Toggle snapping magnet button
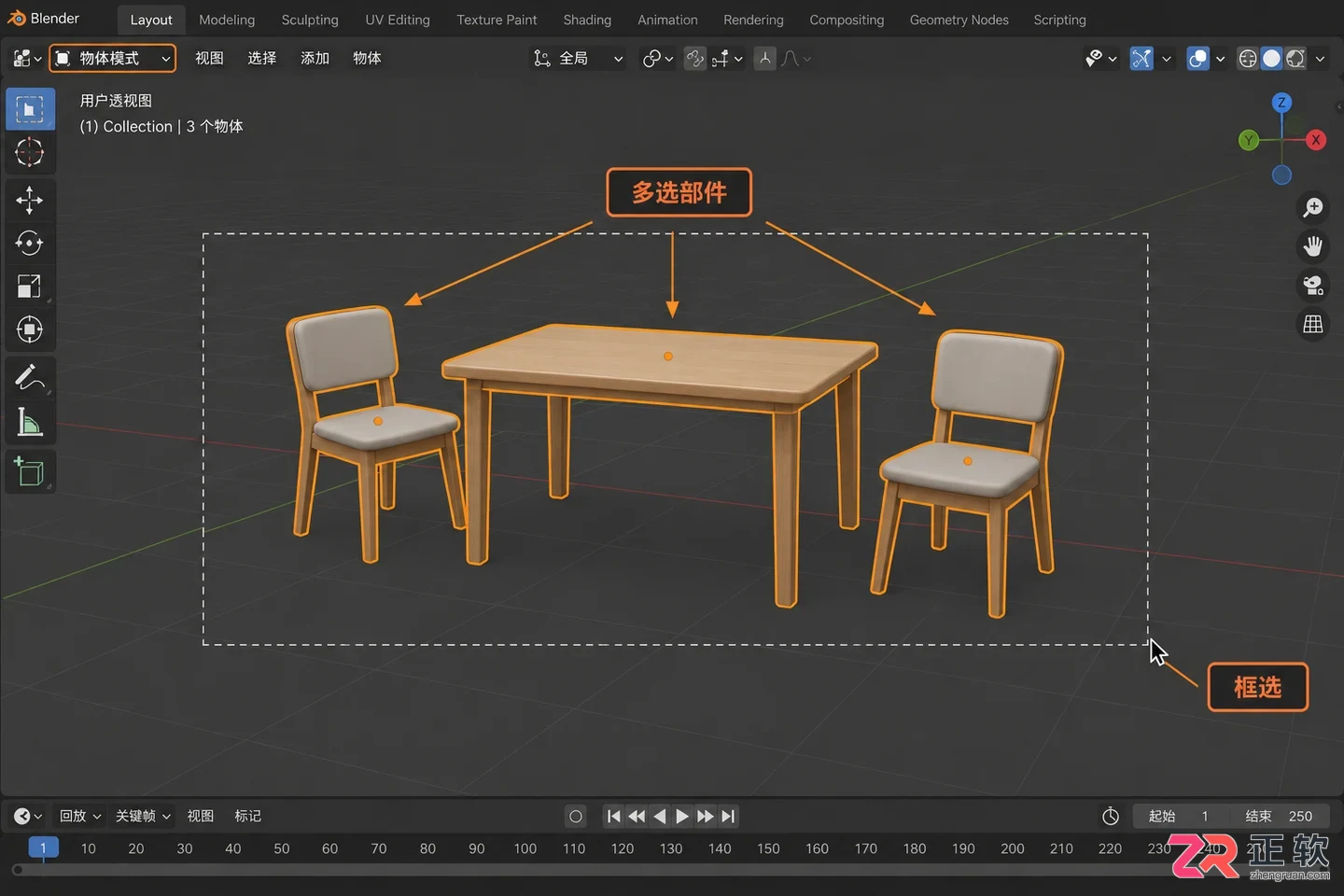This screenshot has height=896, width=1344. (695, 59)
